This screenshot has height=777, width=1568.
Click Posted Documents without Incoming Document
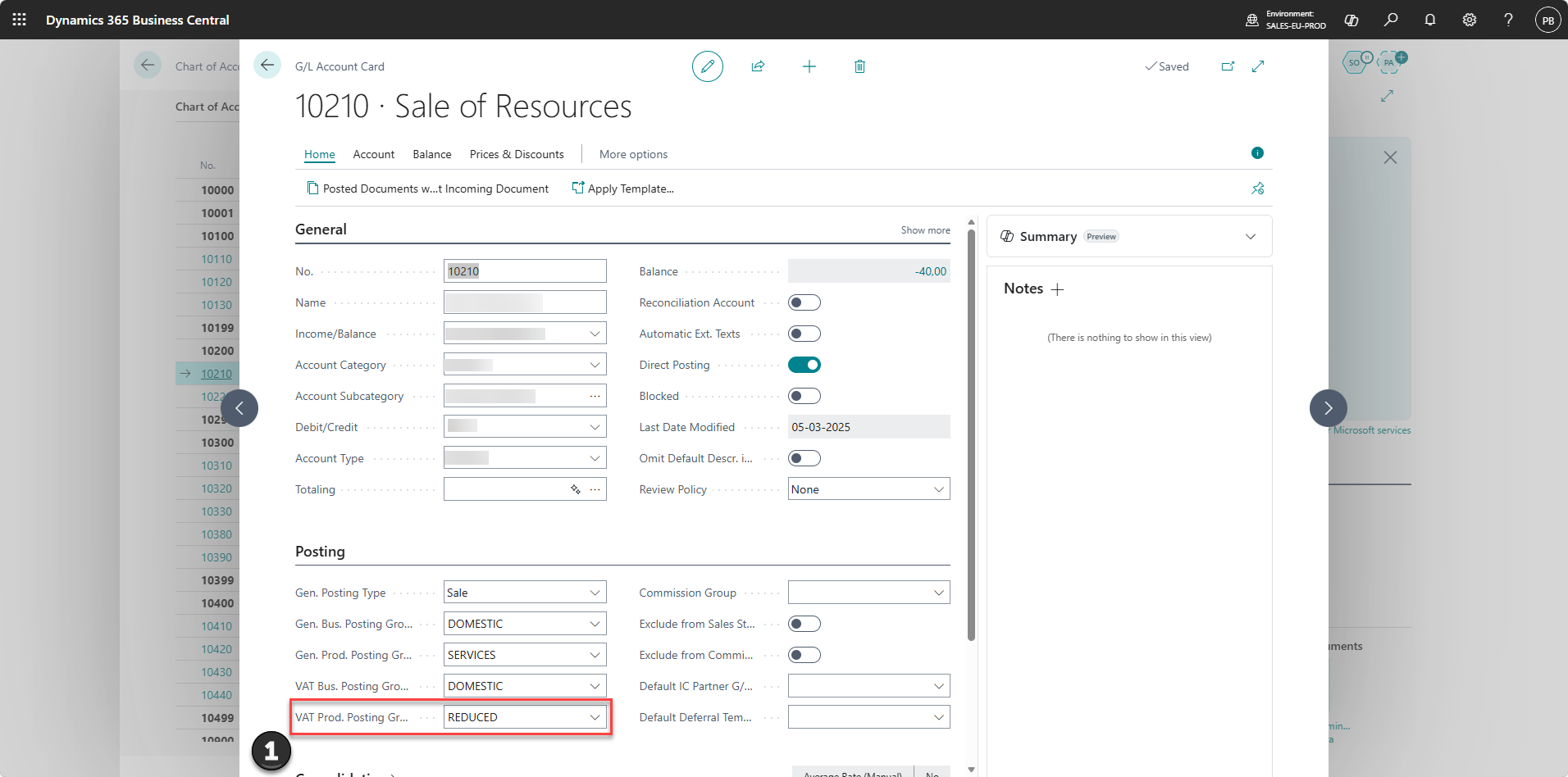coord(428,189)
